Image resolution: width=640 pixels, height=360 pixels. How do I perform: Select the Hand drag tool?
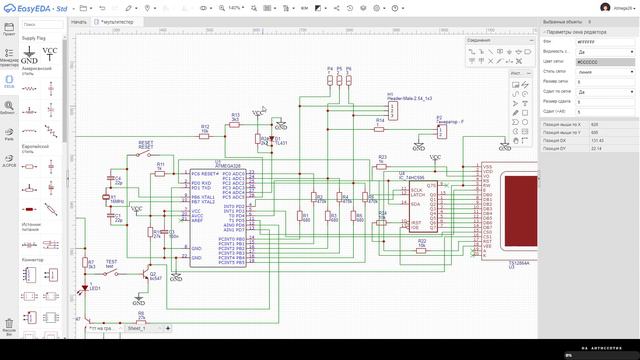tap(516, 141)
